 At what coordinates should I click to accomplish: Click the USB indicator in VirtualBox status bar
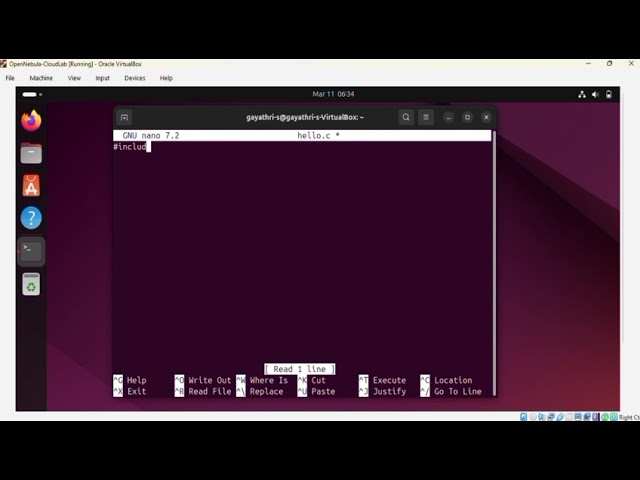560,417
